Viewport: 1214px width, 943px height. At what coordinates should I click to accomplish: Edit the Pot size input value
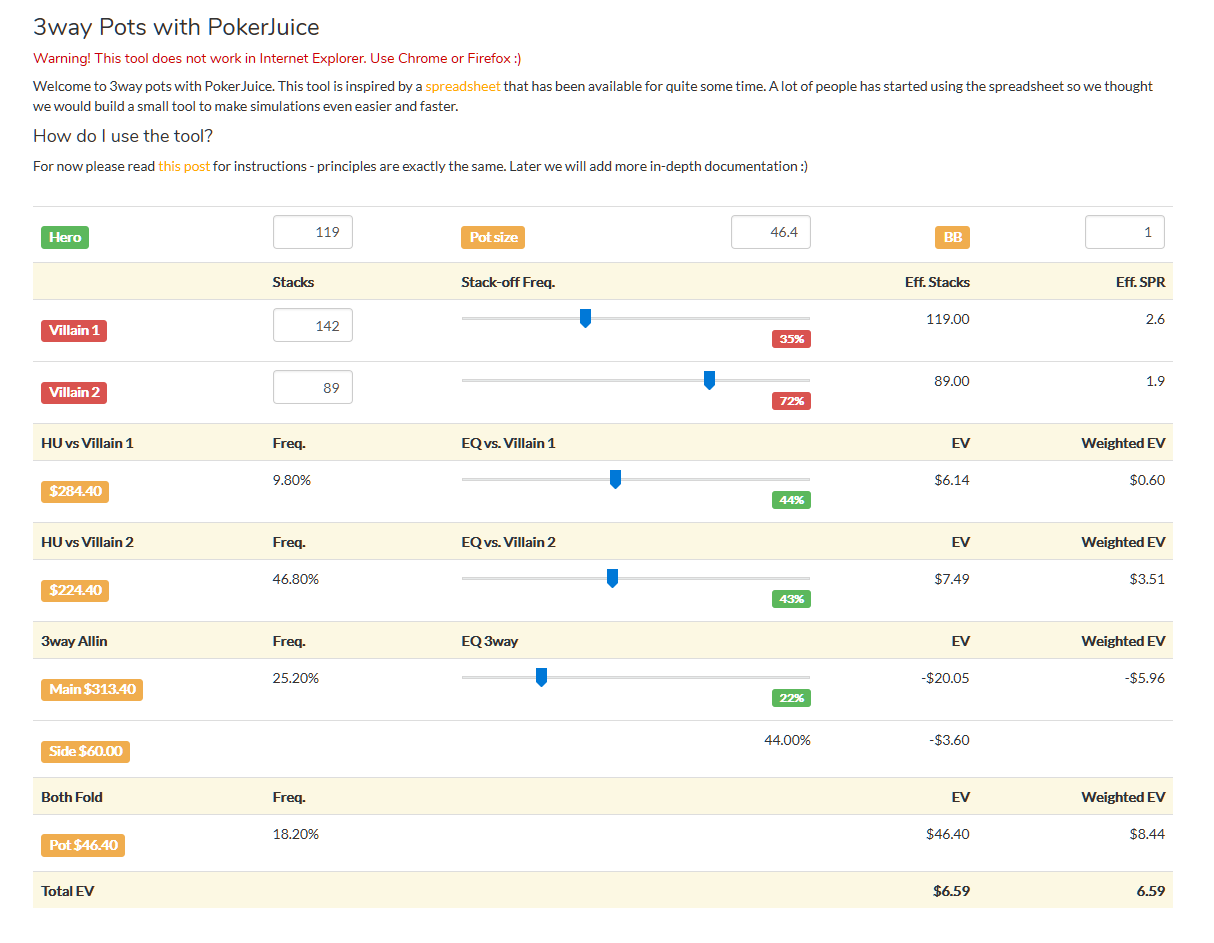click(771, 232)
